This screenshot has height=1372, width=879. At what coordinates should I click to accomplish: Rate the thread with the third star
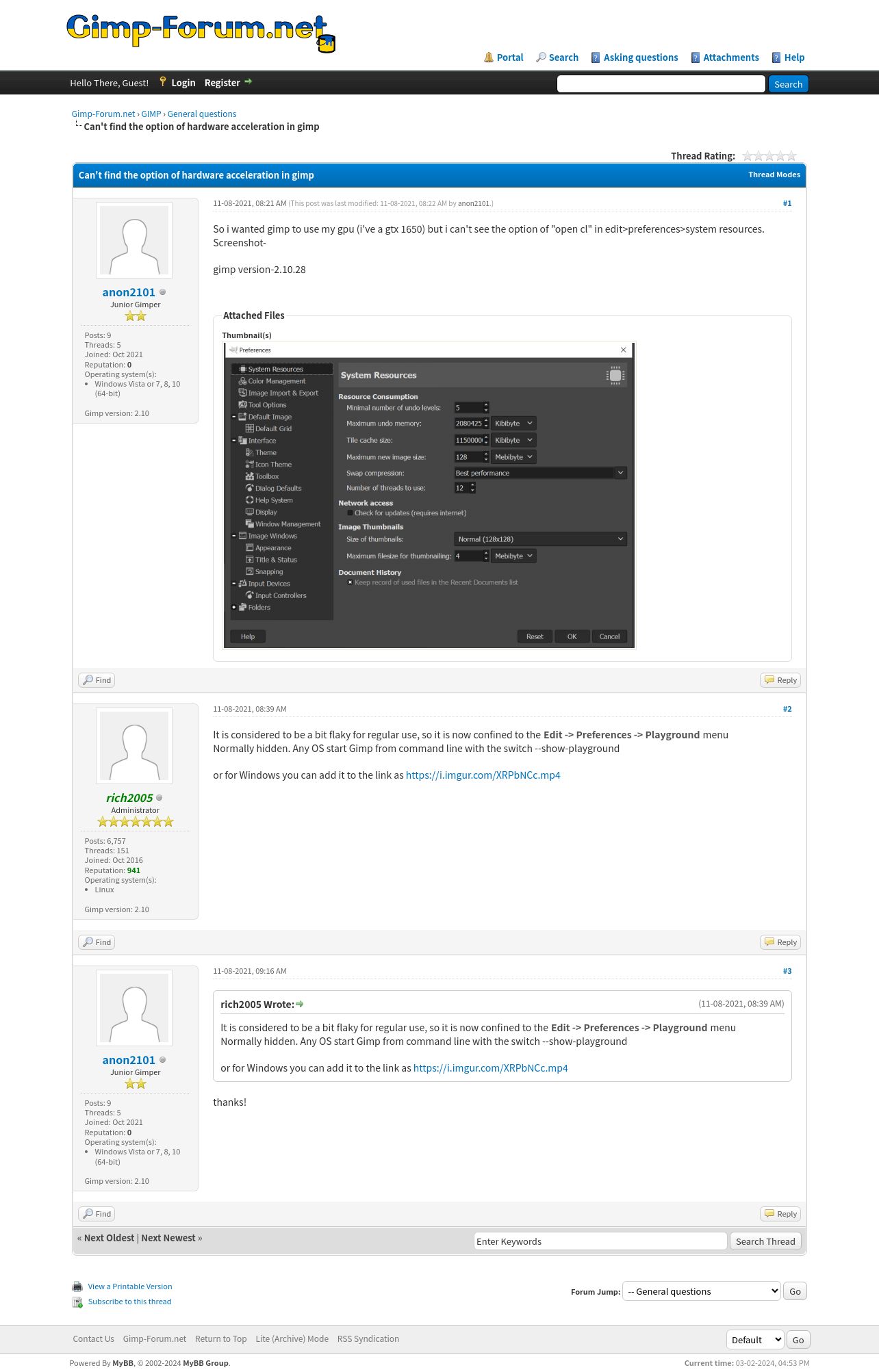(769, 156)
